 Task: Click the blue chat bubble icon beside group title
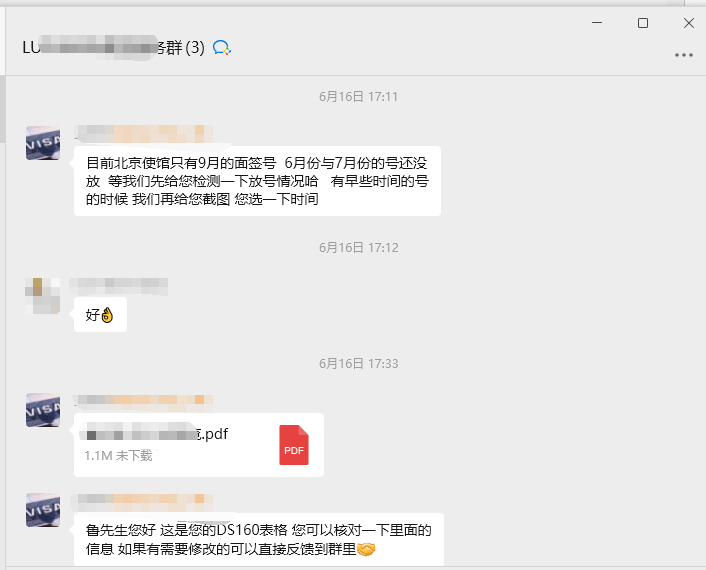(x=222, y=47)
